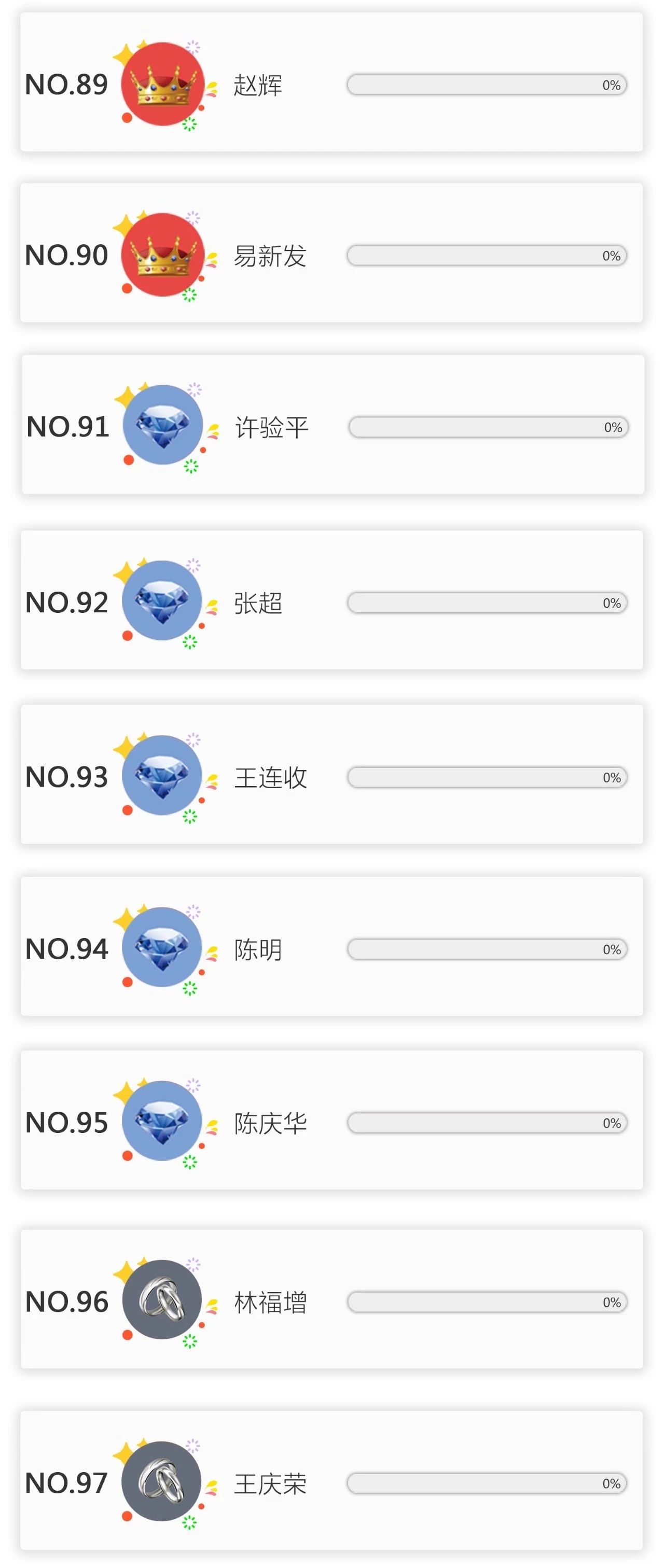The image size is (664, 1568).
Task: Click the crown icon beside 易新发
Action: click(163, 255)
